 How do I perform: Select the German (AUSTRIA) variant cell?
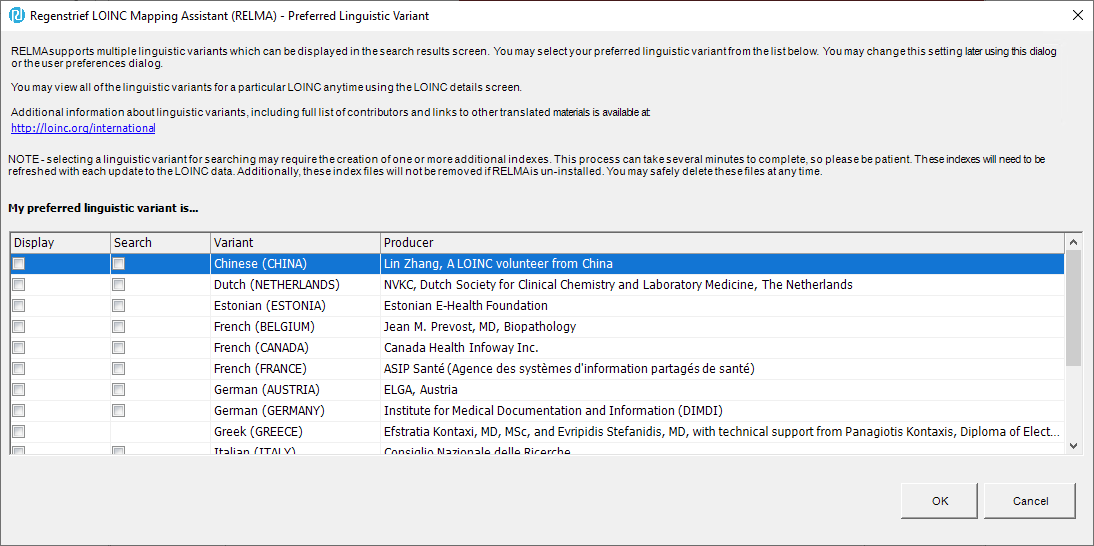click(x=295, y=389)
